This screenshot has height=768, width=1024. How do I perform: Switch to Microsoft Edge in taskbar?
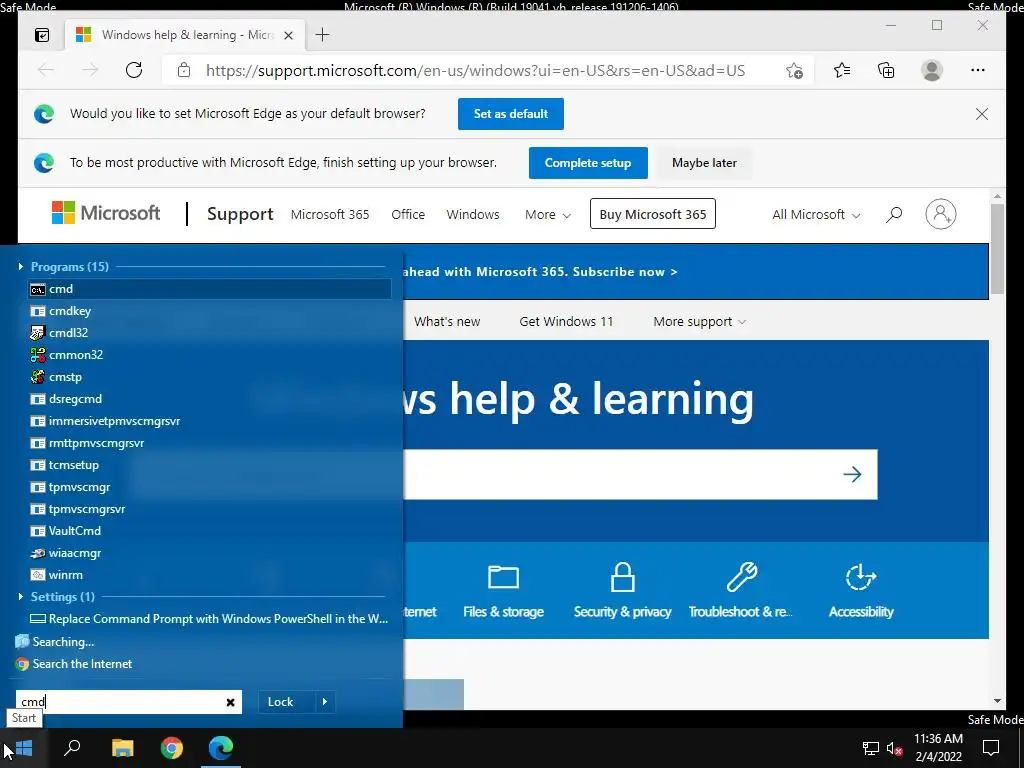click(221, 748)
